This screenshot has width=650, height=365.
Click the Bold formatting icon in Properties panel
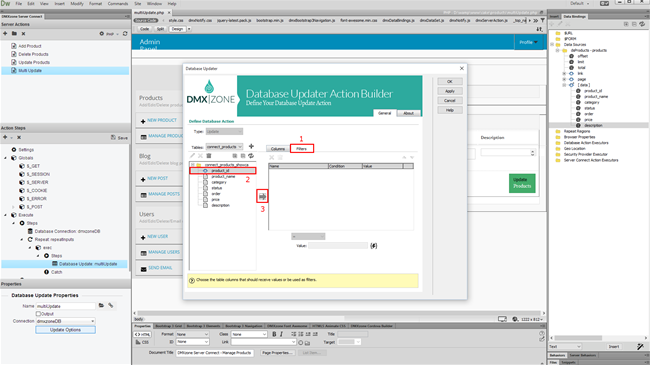click(x=274, y=334)
